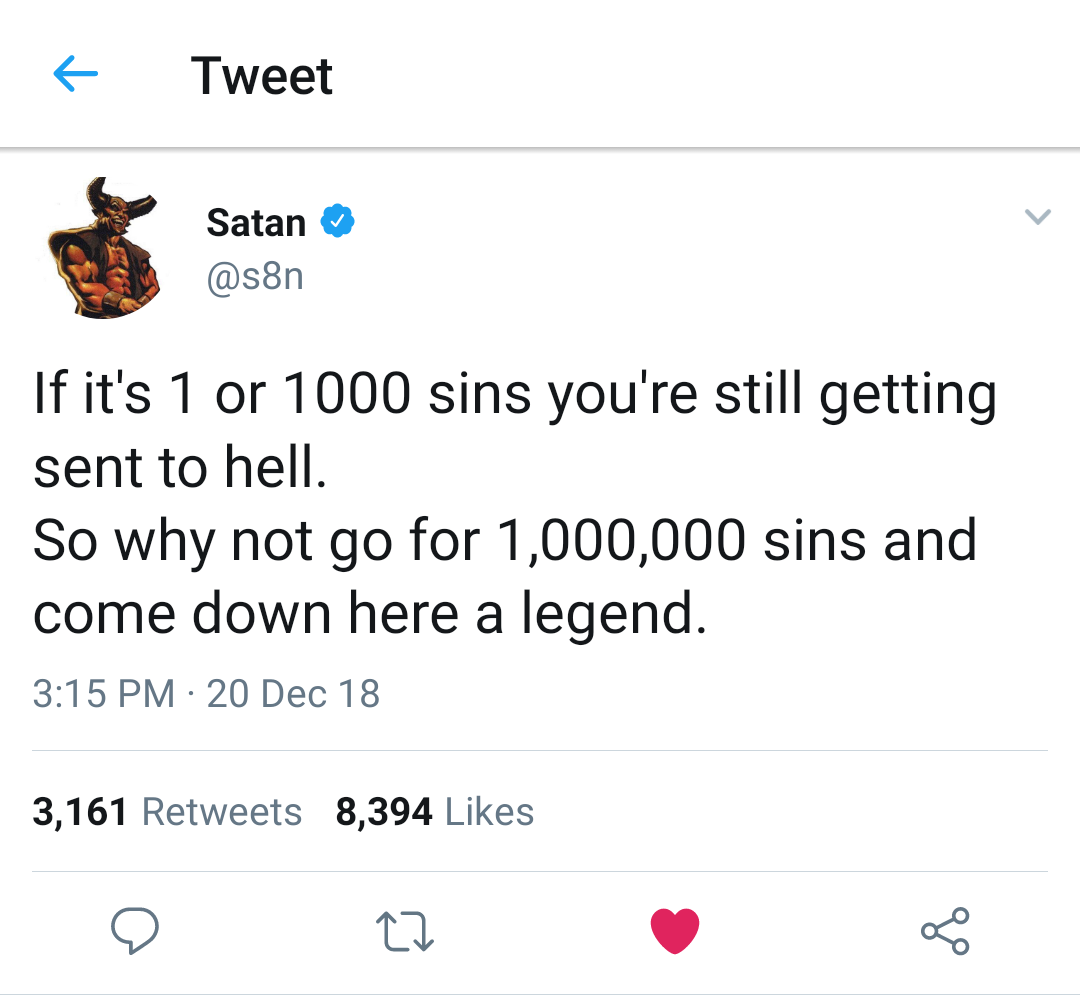This screenshot has width=1080, height=1000.
Task: Click the 3:15 PM timestamp
Action: (103, 694)
